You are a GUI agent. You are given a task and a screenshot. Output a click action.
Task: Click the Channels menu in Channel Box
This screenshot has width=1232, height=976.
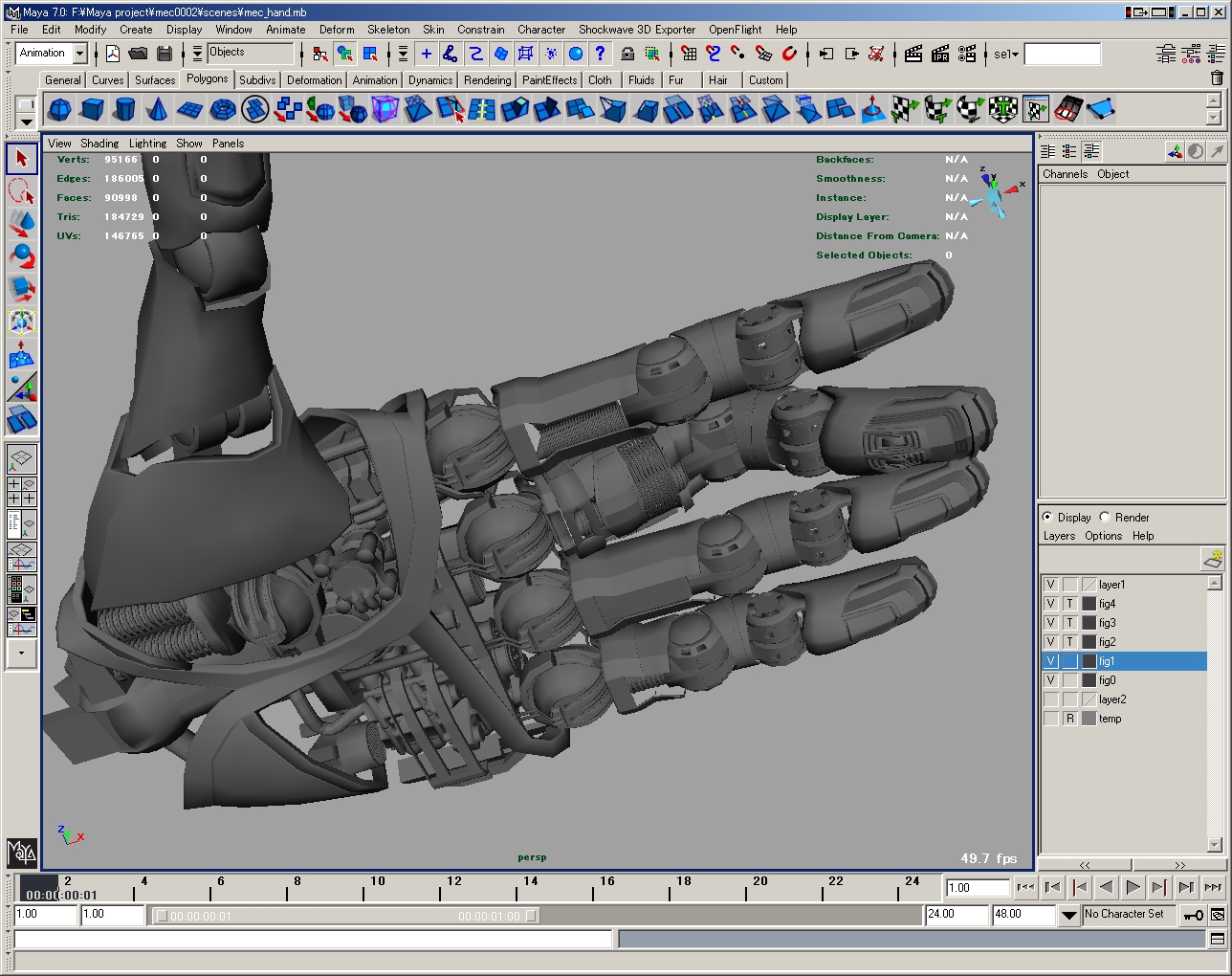tap(1065, 174)
